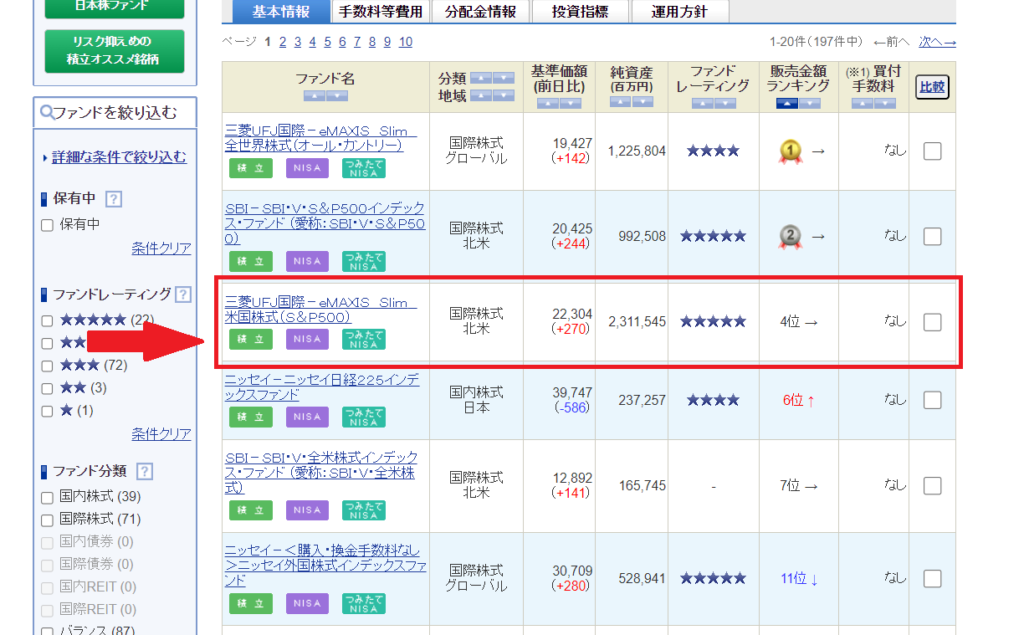Switch to the 手数料等費用 tab
The width and height of the screenshot is (1024, 635).
pos(380,12)
